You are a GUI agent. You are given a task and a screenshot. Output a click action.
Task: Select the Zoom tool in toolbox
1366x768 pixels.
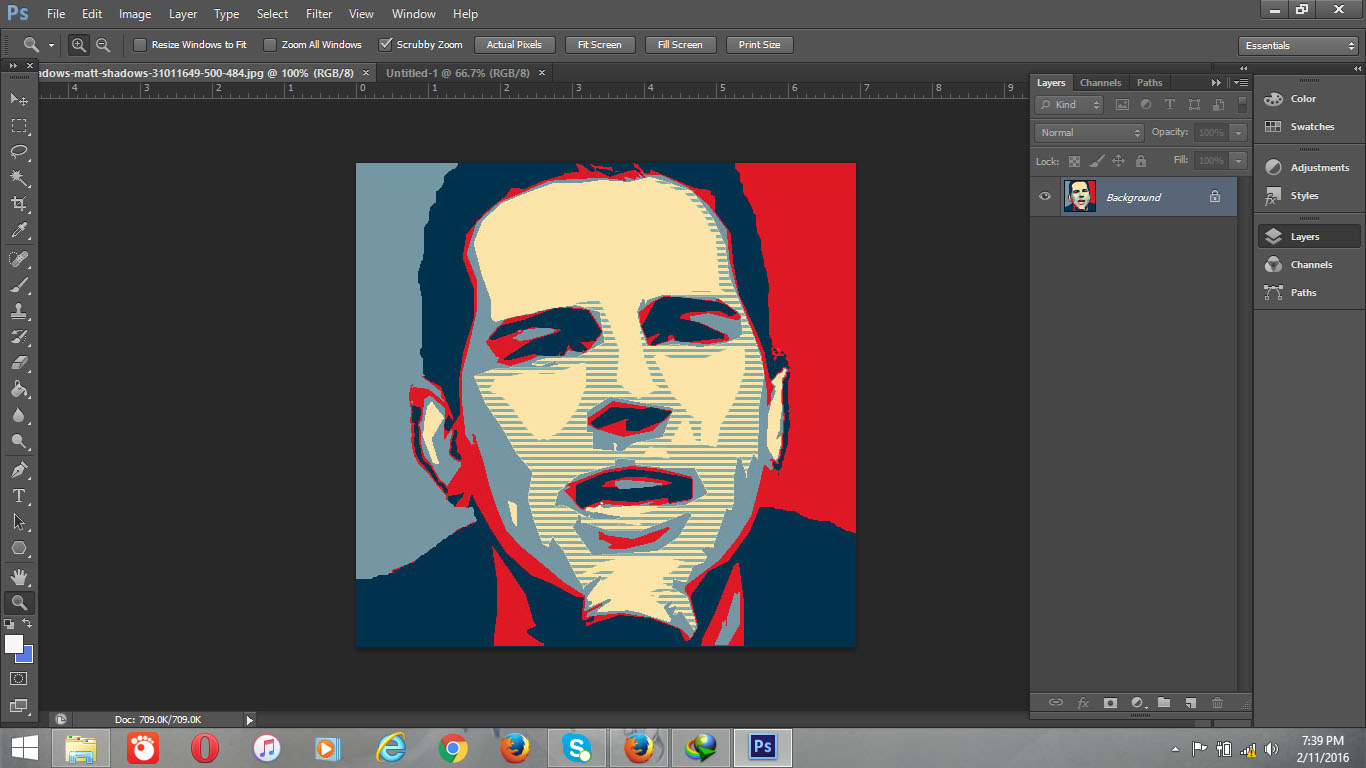pyautogui.click(x=19, y=603)
